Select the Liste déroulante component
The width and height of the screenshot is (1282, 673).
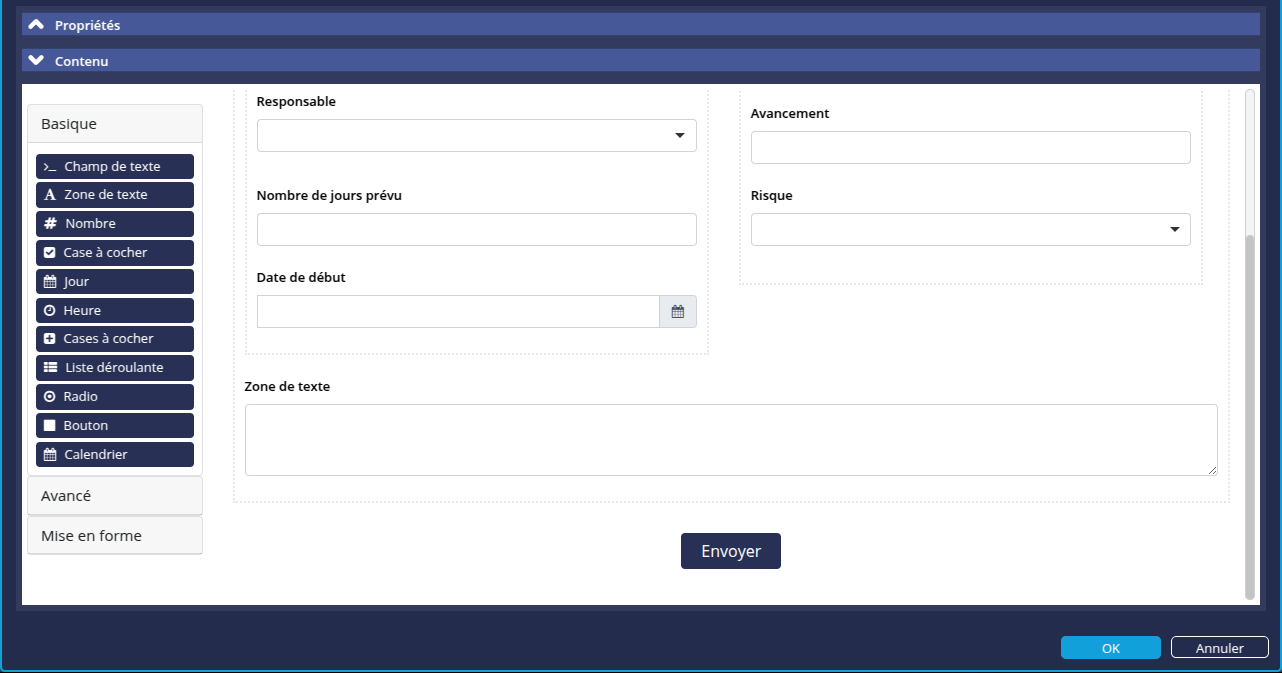tap(115, 368)
